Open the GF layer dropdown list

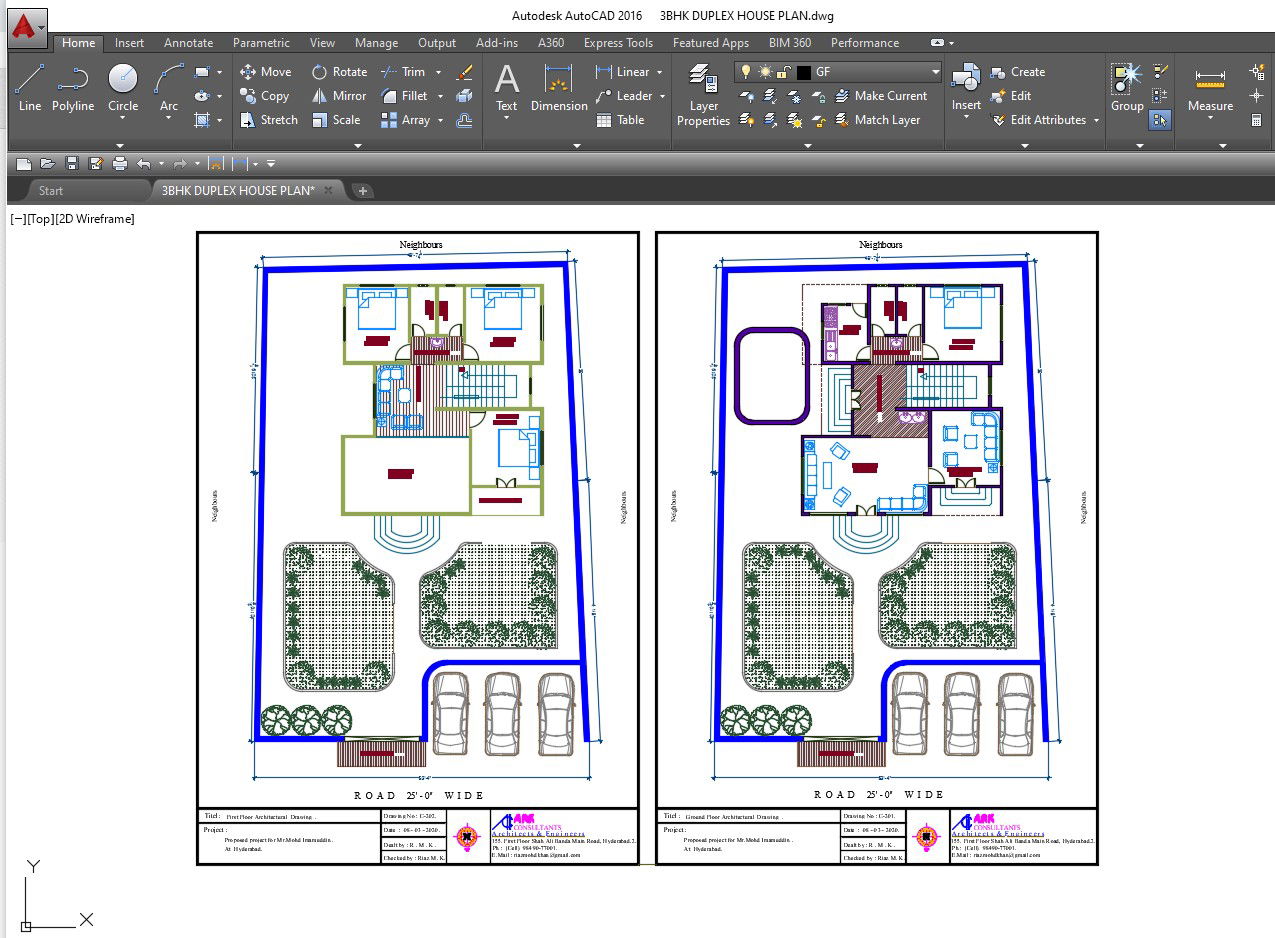pyautogui.click(x=935, y=72)
